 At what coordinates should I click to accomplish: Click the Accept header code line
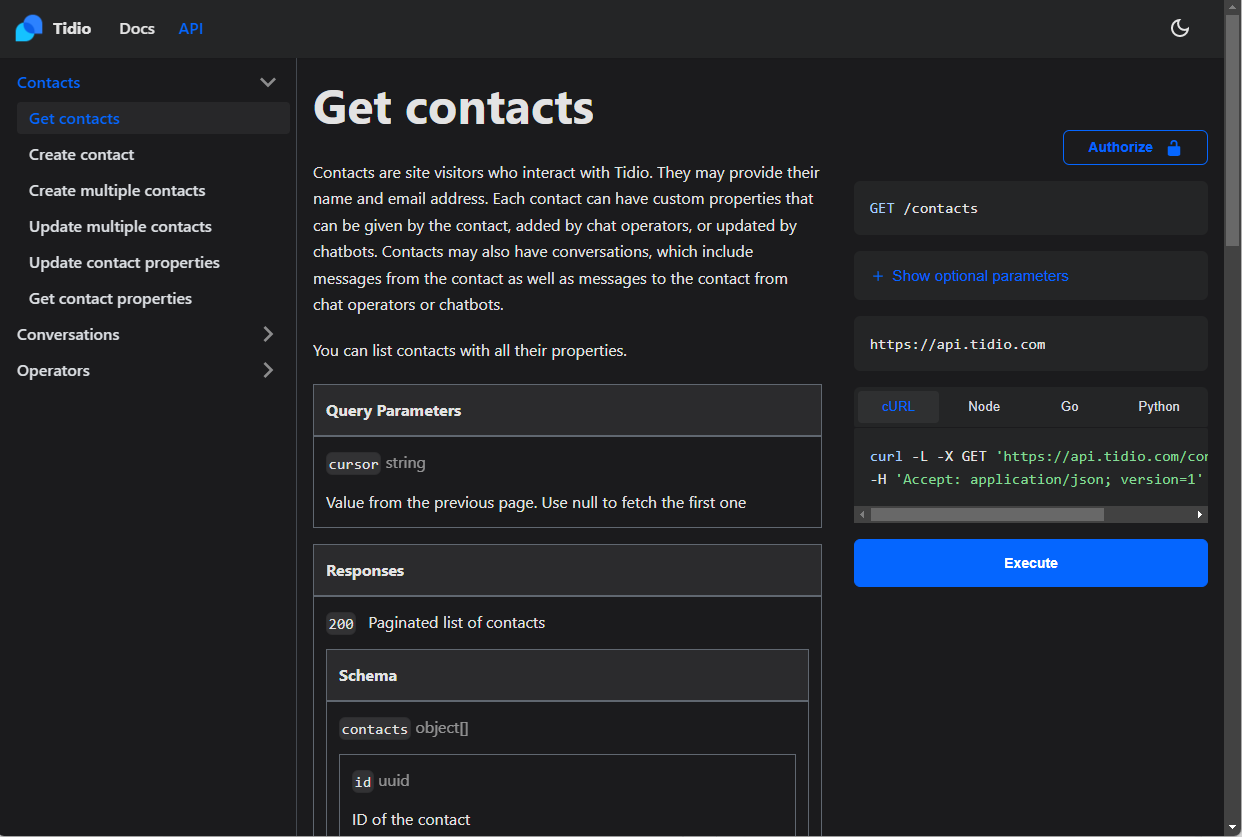click(x=1036, y=479)
